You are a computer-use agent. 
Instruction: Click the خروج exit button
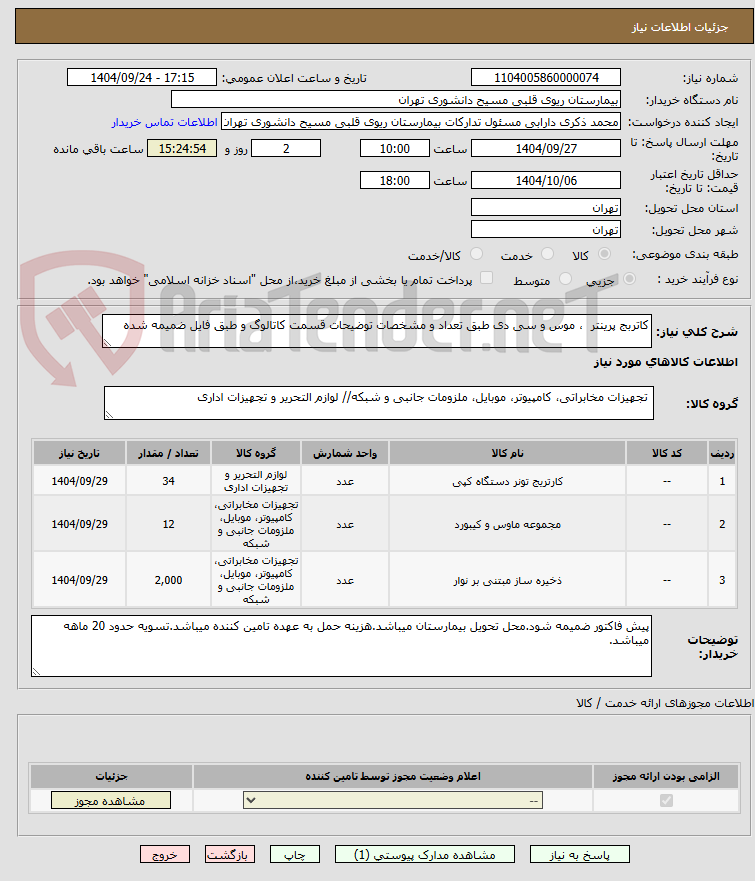165,855
